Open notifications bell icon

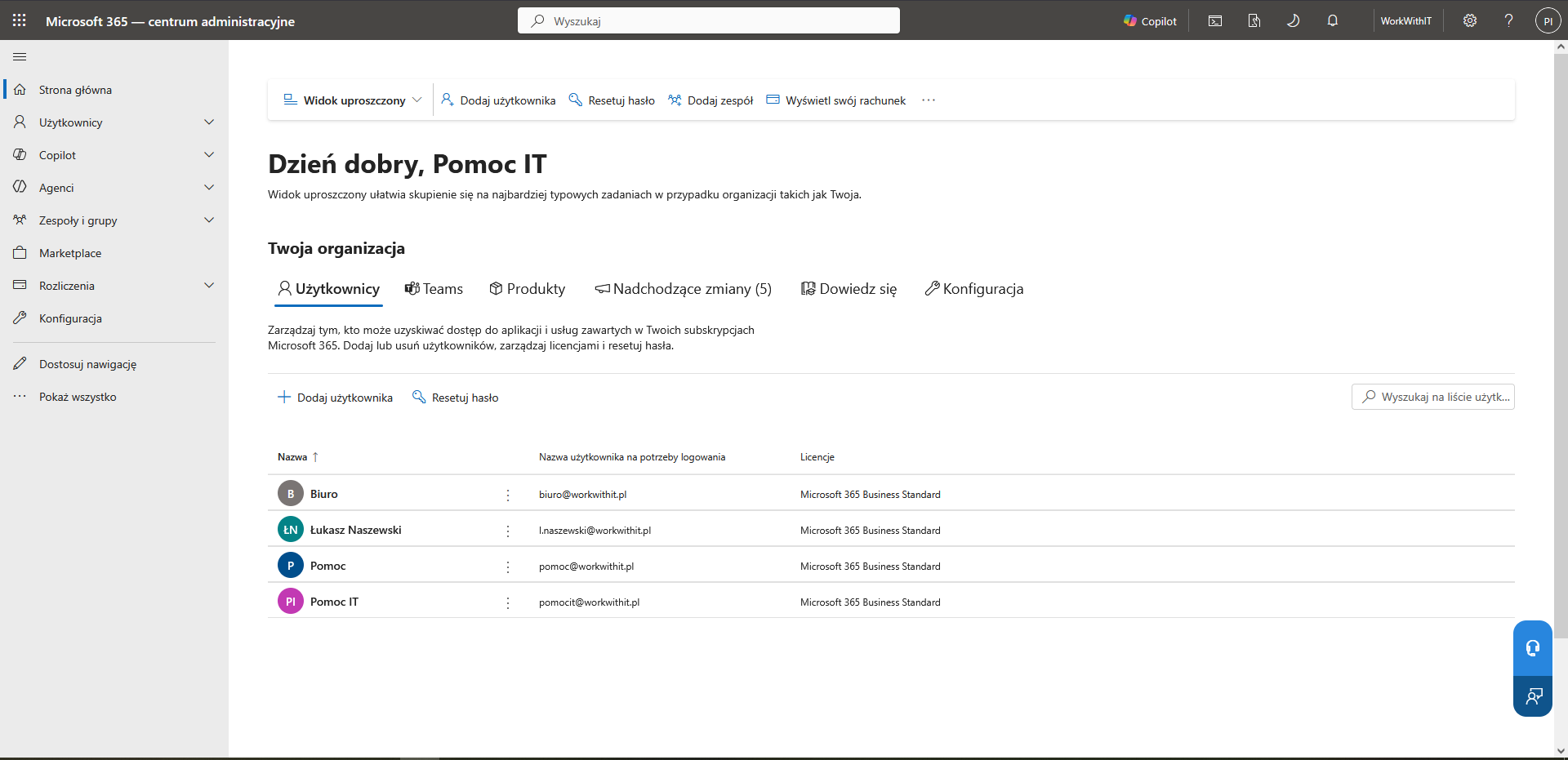[1333, 21]
